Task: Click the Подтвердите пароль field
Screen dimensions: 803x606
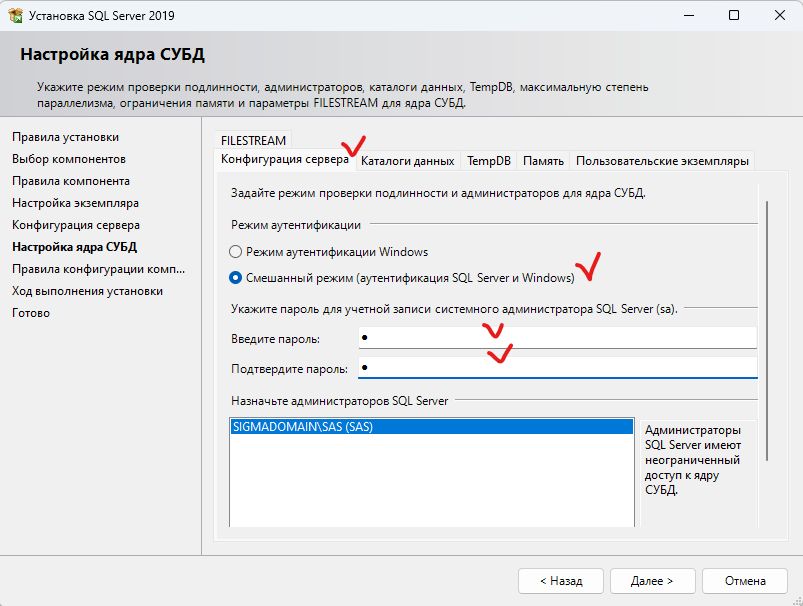Action: pos(558,368)
